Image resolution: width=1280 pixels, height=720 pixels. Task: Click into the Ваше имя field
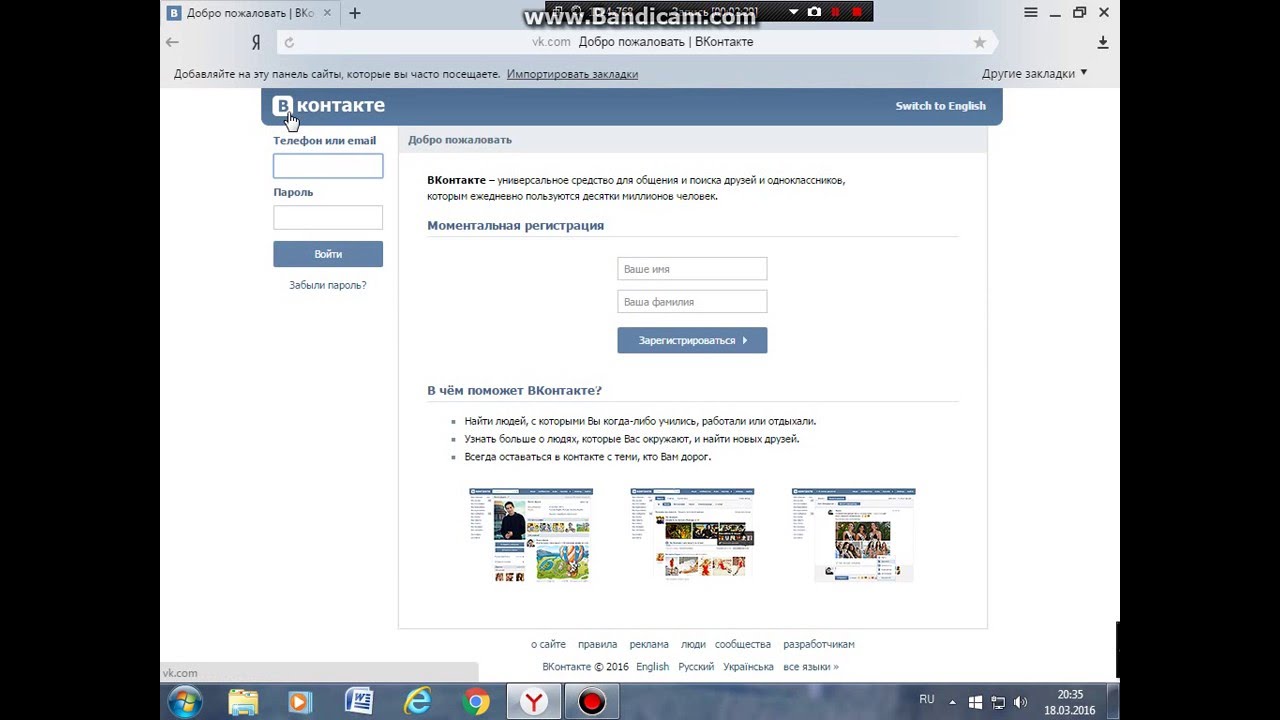[692, 269]
